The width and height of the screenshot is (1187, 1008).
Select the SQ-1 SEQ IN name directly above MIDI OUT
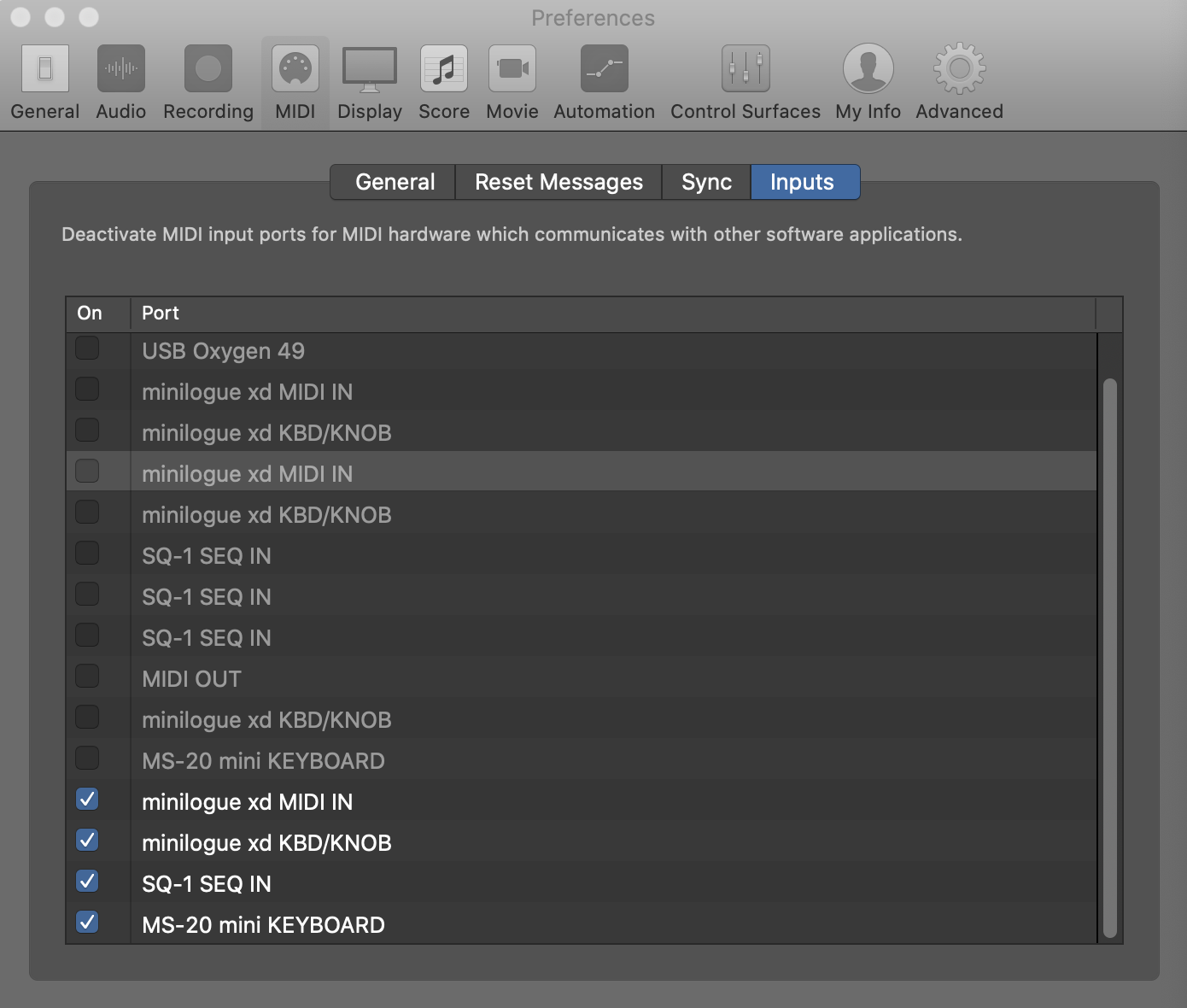206,638
